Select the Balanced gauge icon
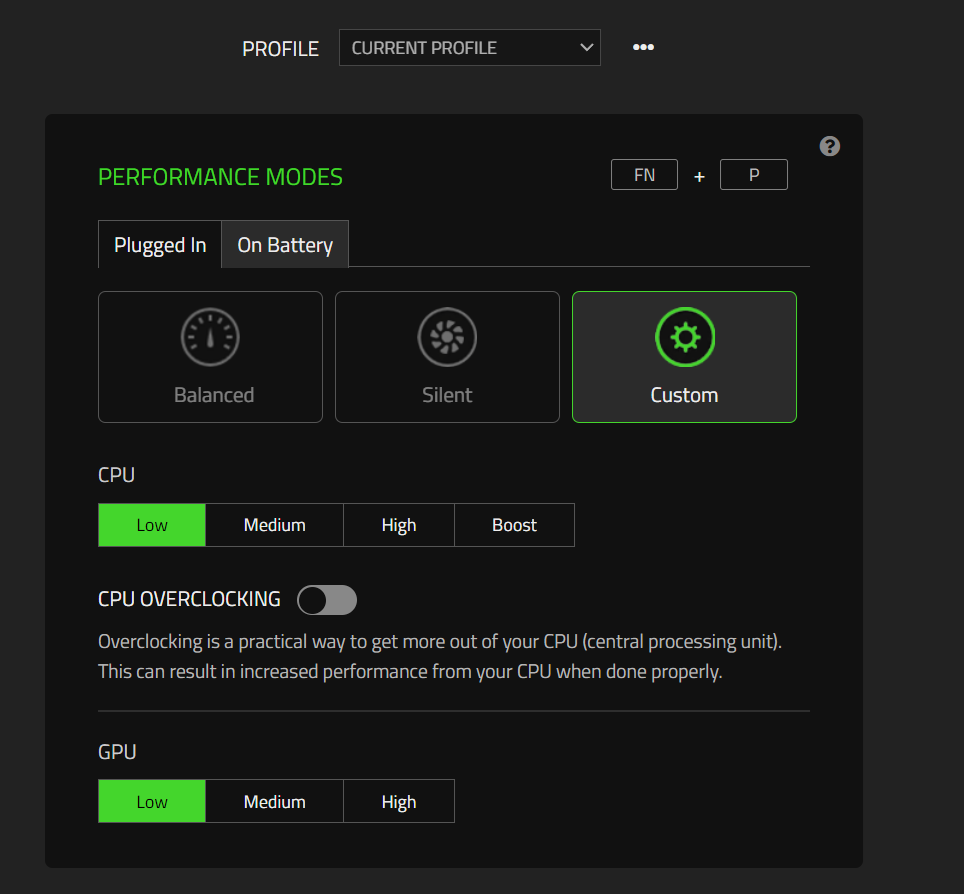This screenshot has height=894, width=964. coord(210,337)
